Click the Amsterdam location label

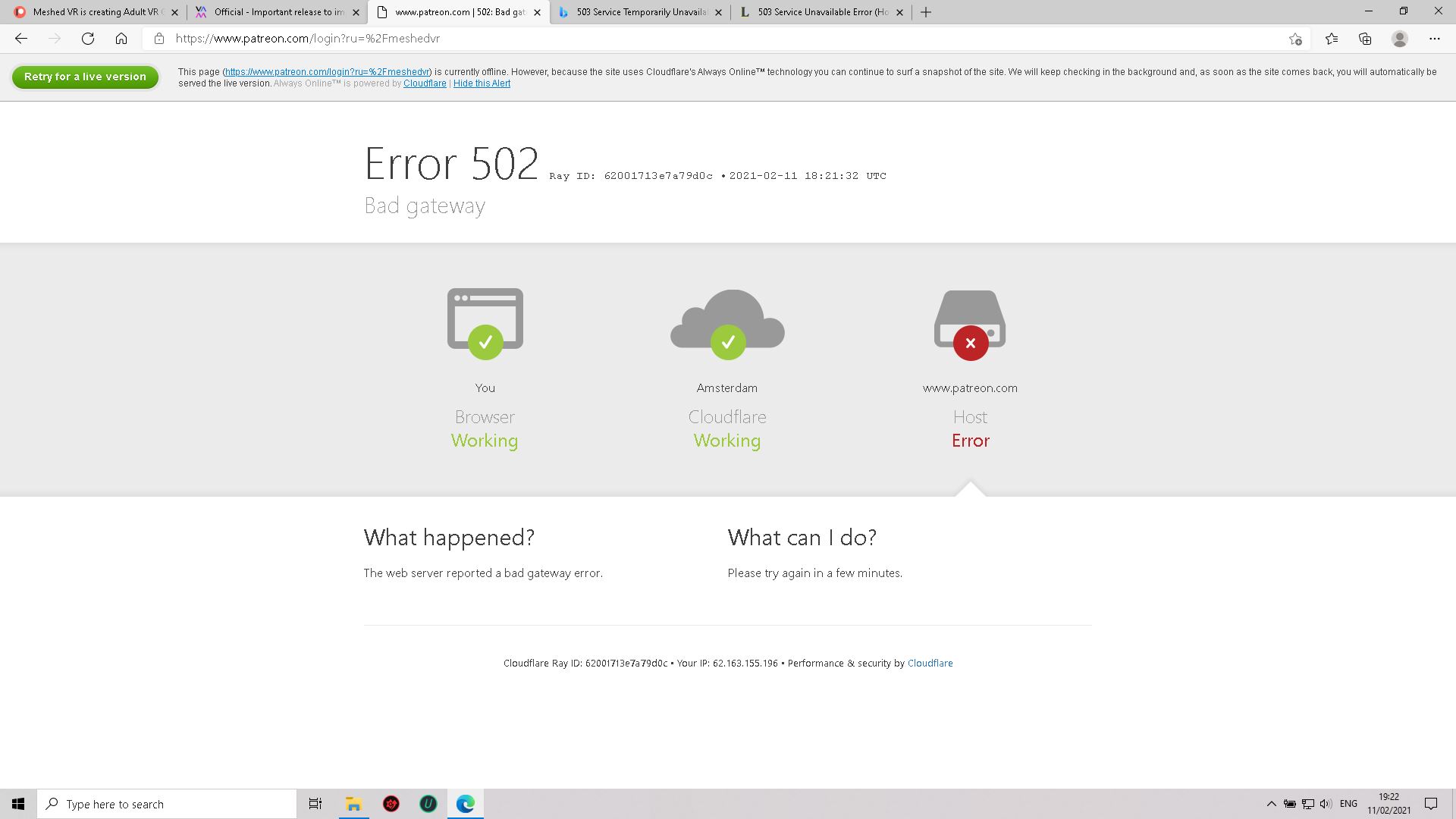727,388
